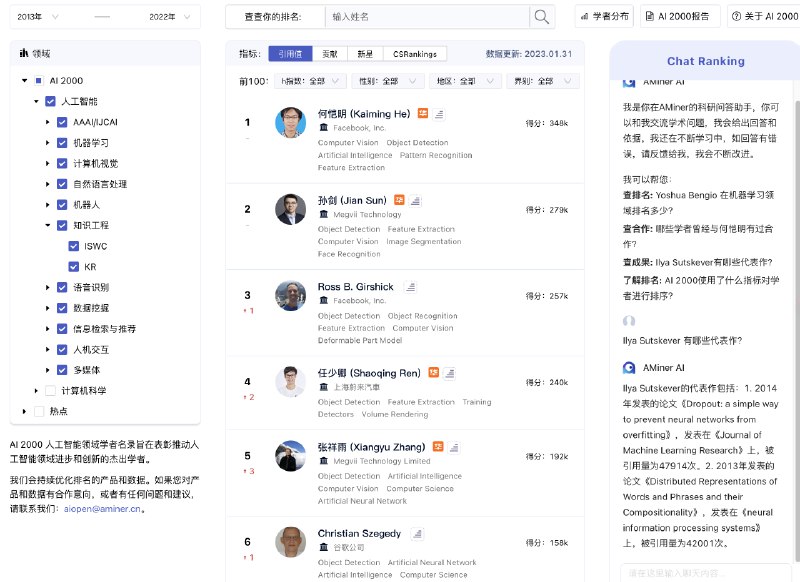Open the stats icon beside Kaiming He

(439, 114)
